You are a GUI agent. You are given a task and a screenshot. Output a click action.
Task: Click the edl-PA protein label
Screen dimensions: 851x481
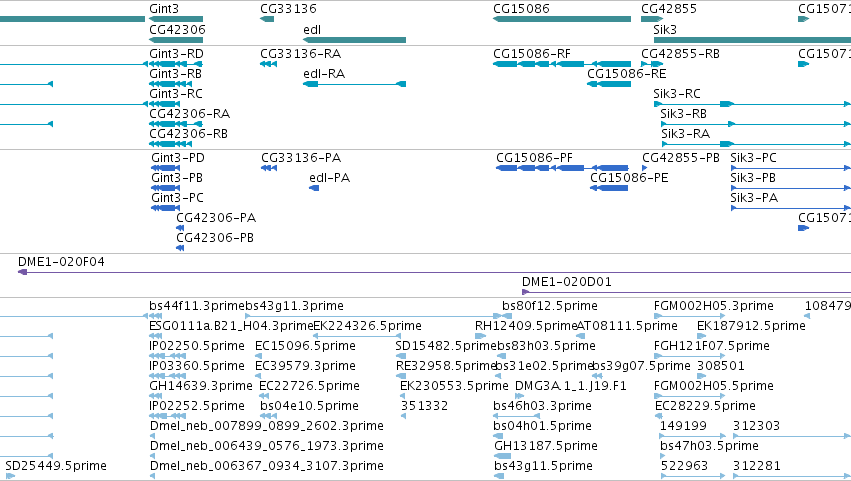pos(329,178)
